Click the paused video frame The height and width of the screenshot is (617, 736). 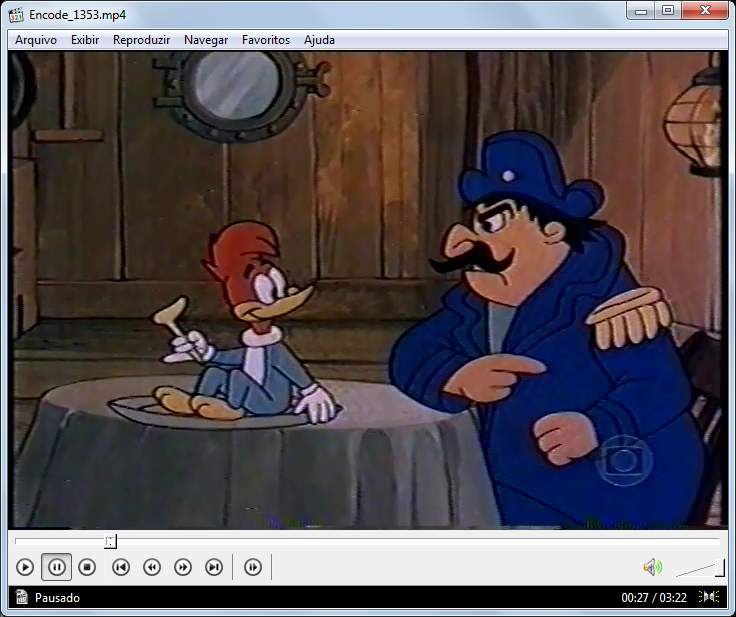[x=368, y=290]
